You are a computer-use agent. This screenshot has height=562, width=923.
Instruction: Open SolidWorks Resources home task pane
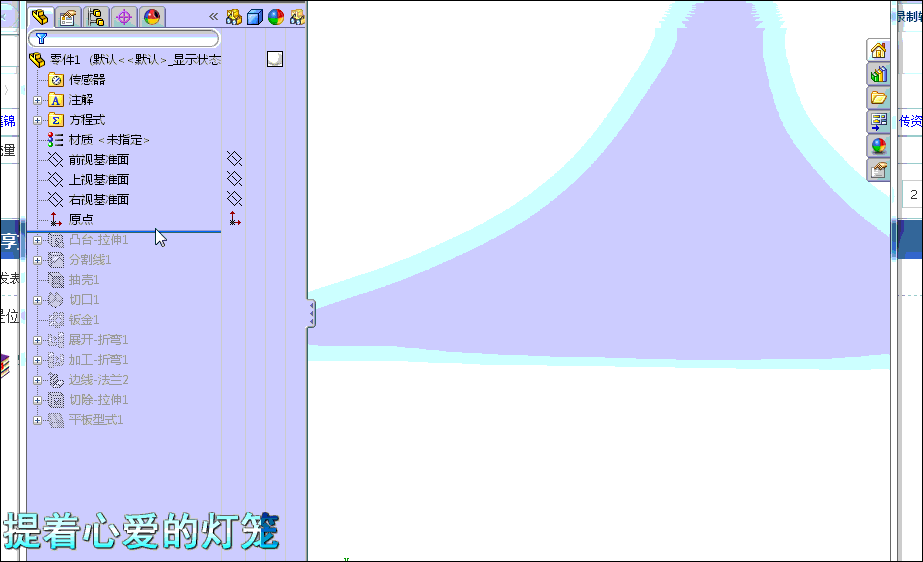click(x=878, y=50)
